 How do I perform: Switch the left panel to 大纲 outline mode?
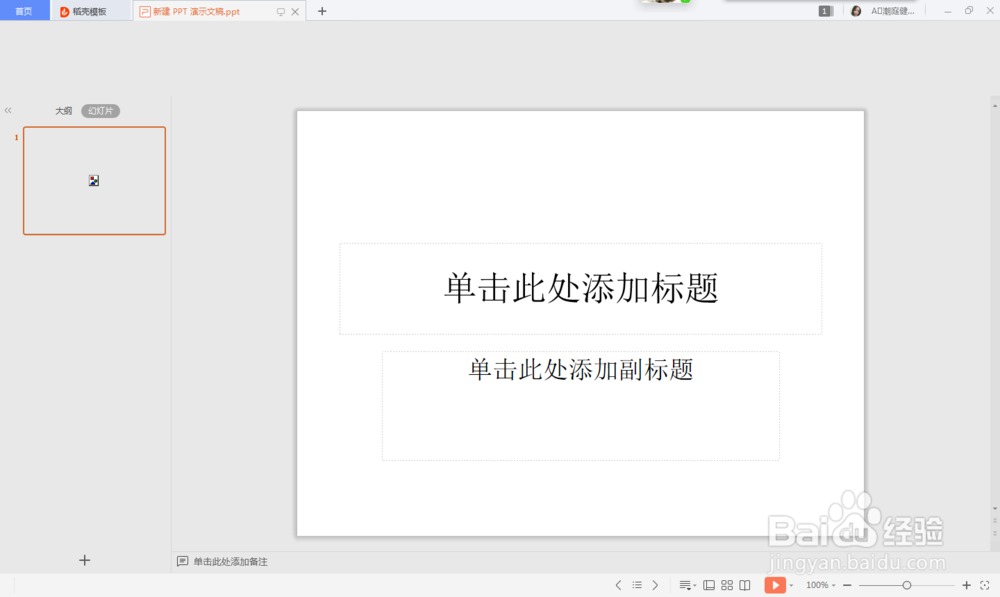[x=63, y=111]
